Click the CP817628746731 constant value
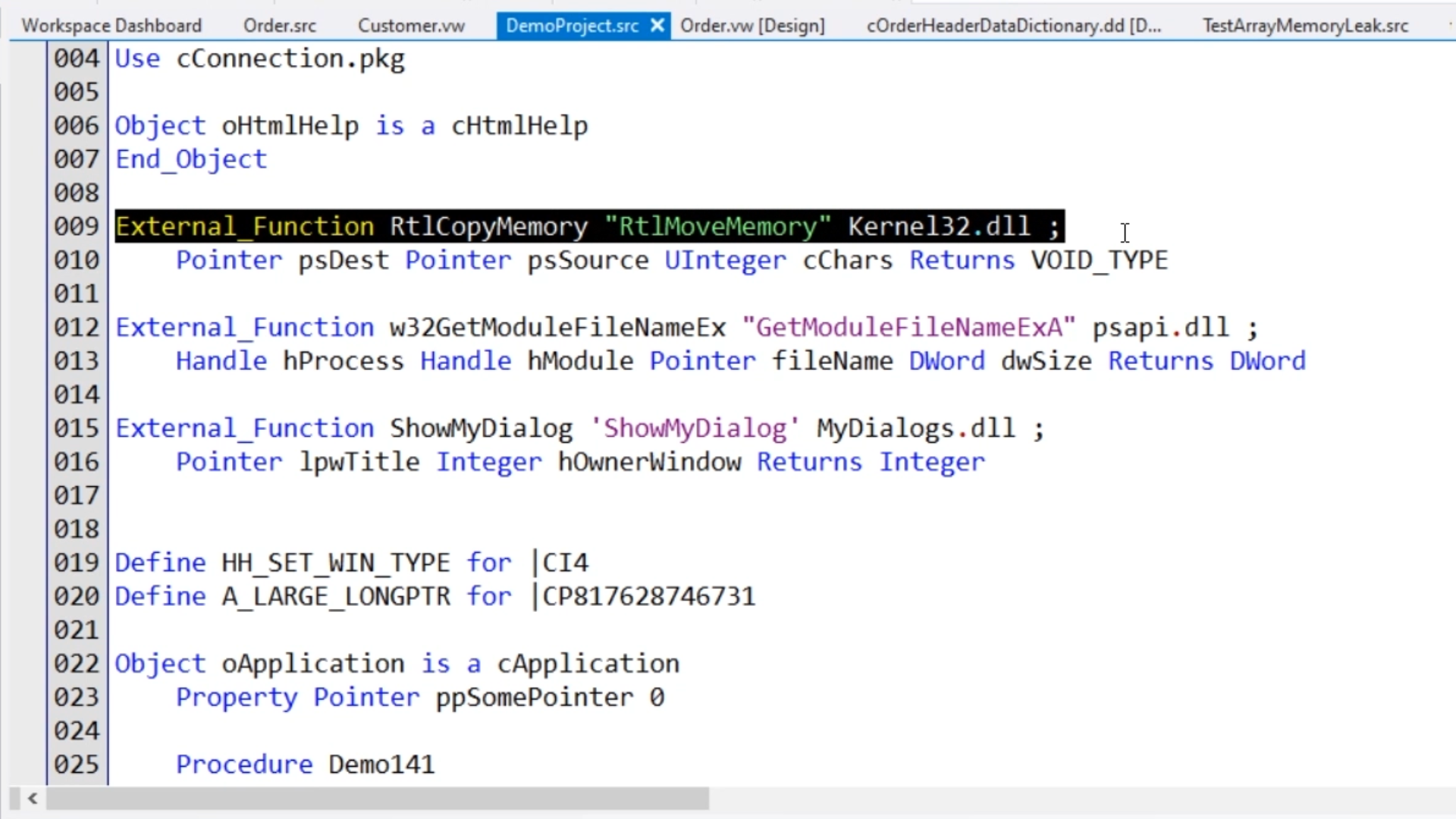Viewport: 1456px width, 819px height. (648, 597)
